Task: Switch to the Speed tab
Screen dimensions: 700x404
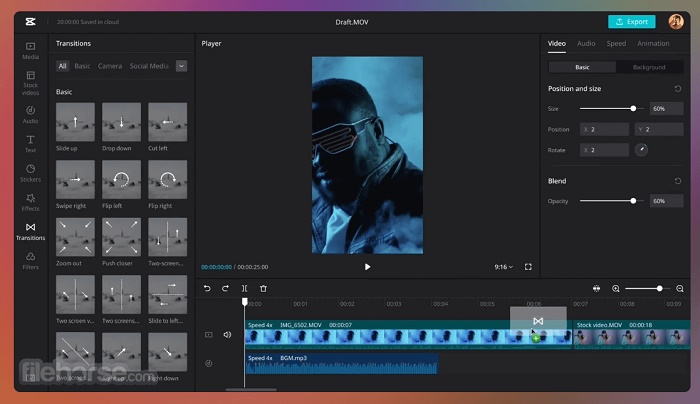Action: [x=616, y=44]
